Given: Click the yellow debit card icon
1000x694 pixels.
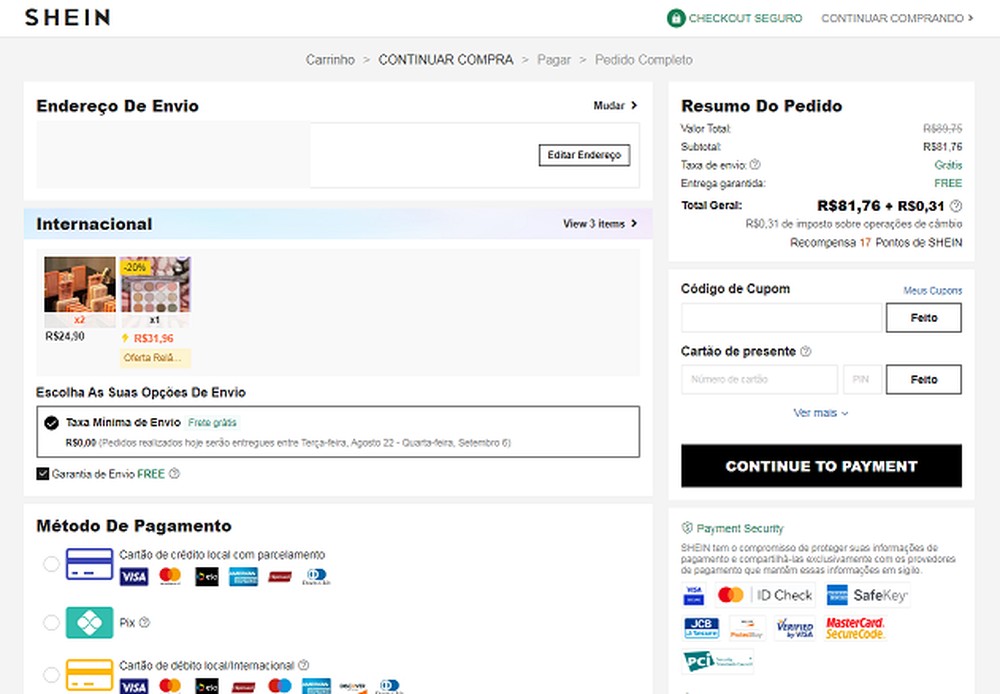Looking at the screenshot, I should pyautogui.click(x=90, y=676).
